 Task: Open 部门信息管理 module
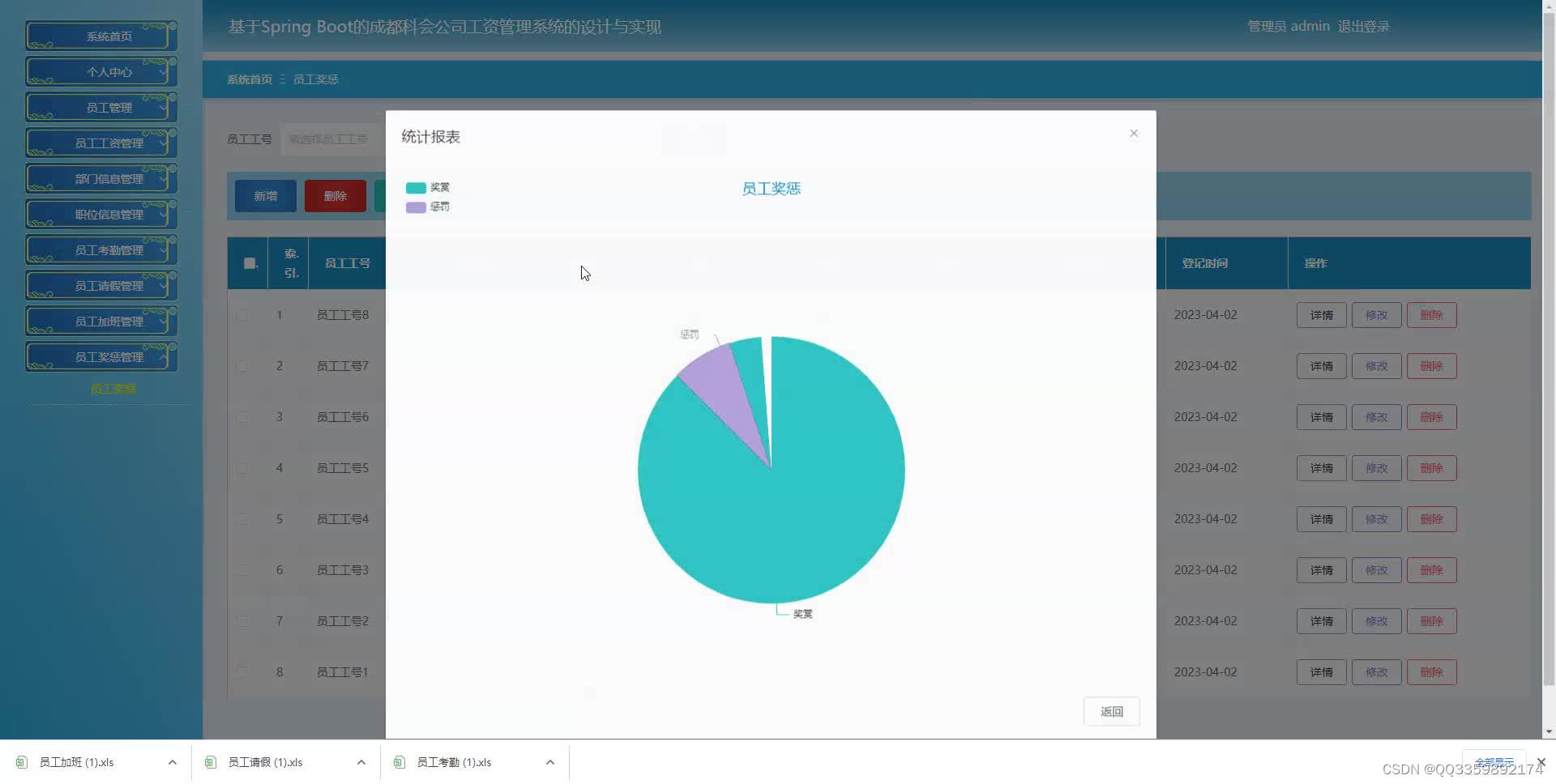tap(100, 178)
